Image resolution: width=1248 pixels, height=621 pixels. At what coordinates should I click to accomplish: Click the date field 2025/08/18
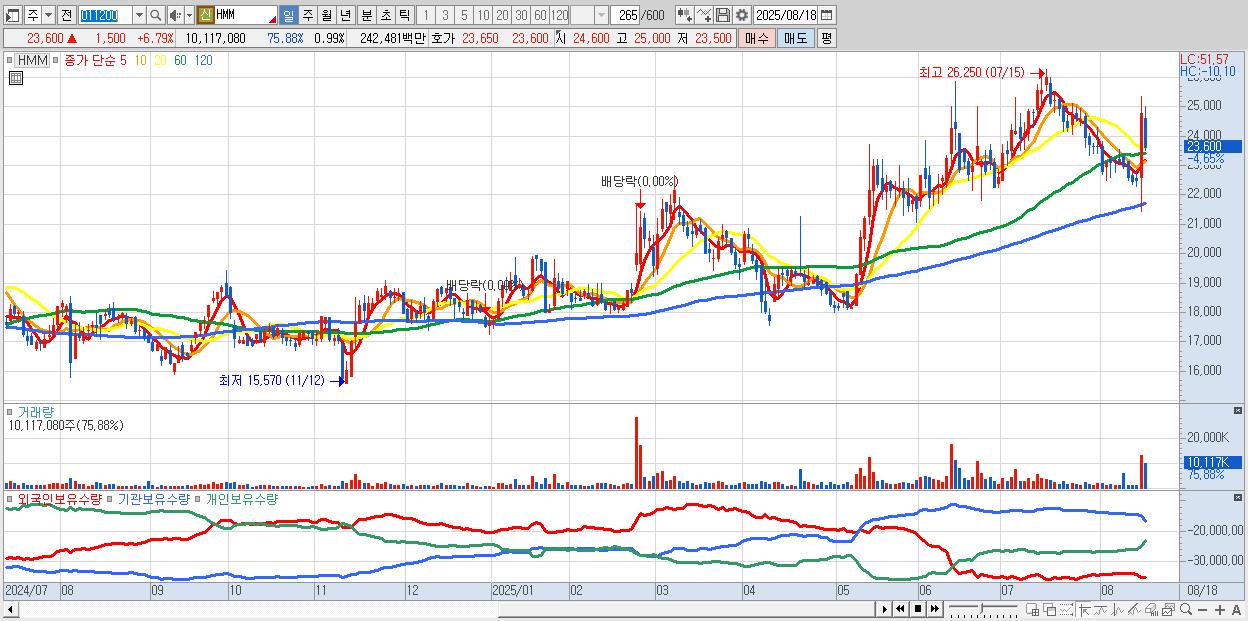786,15
